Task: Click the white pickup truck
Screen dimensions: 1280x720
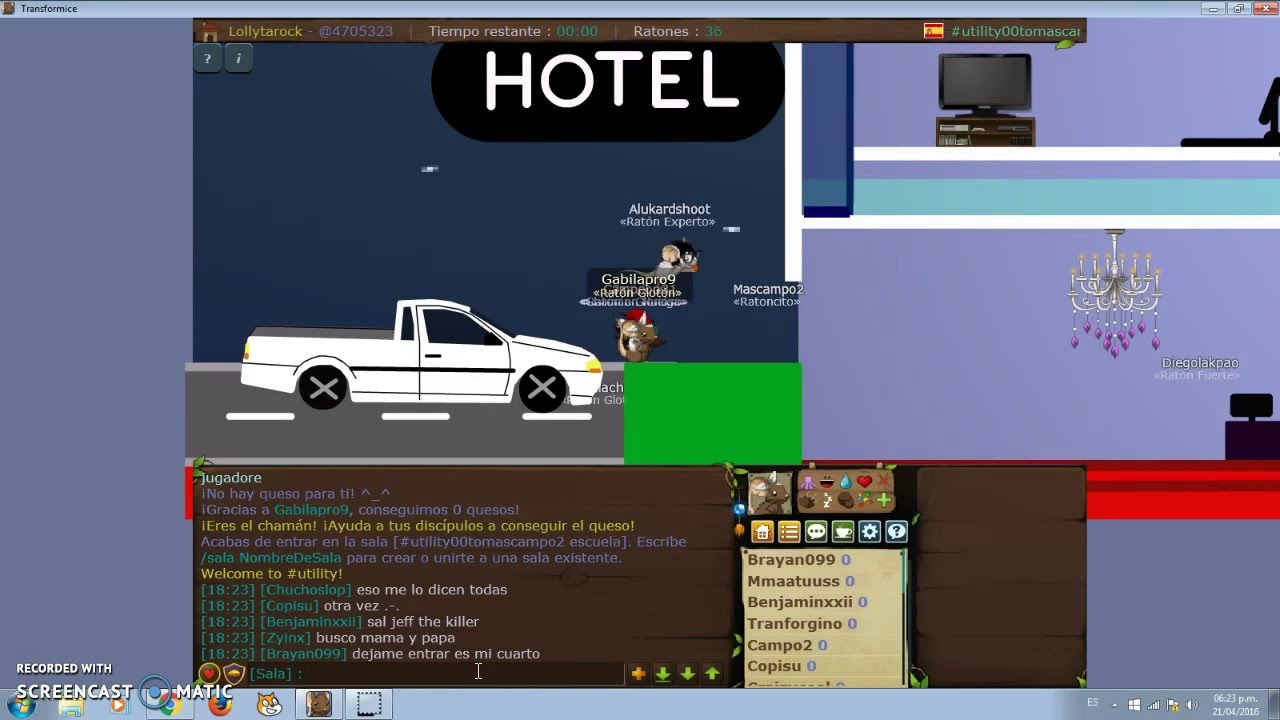Action: pos(420,353)
